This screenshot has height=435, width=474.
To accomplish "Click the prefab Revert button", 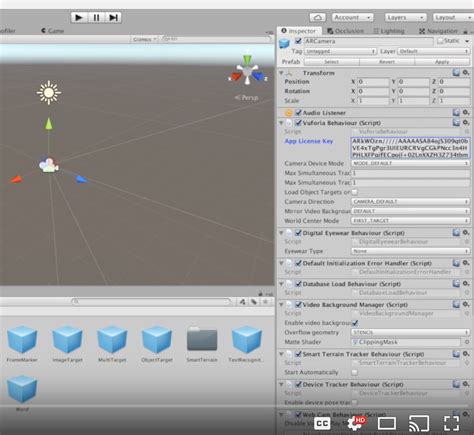I will pyautogui.click(x=387, y=62).
